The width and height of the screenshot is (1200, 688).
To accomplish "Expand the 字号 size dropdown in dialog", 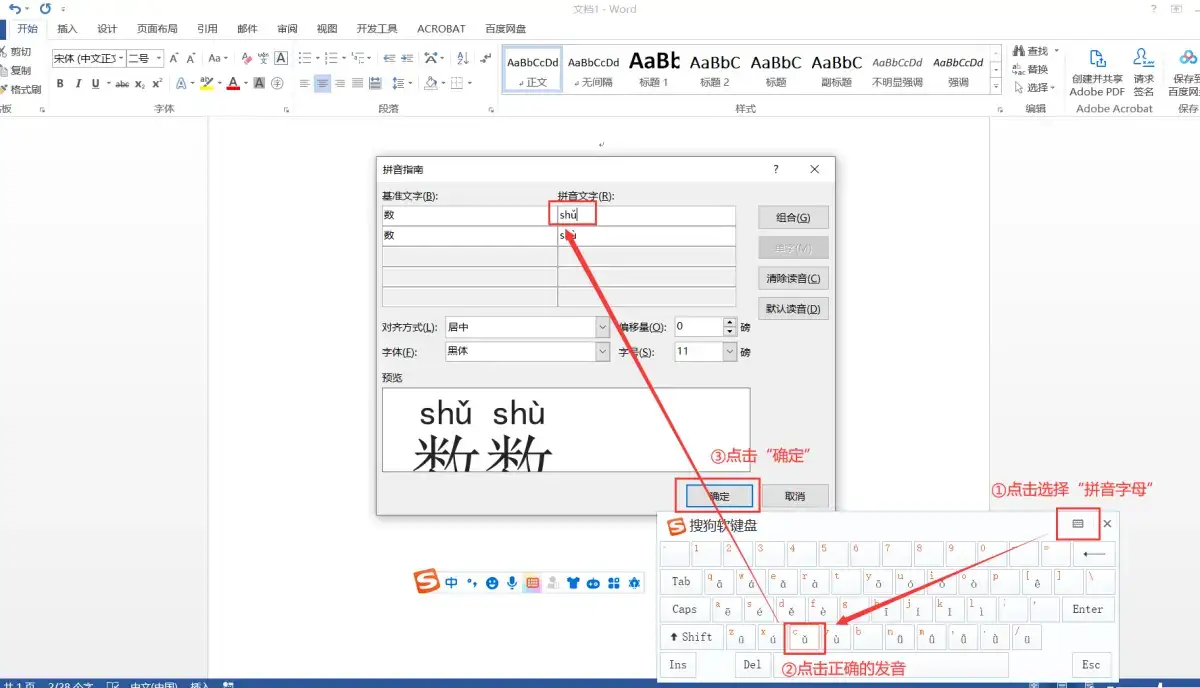I will tap(729, 352).
